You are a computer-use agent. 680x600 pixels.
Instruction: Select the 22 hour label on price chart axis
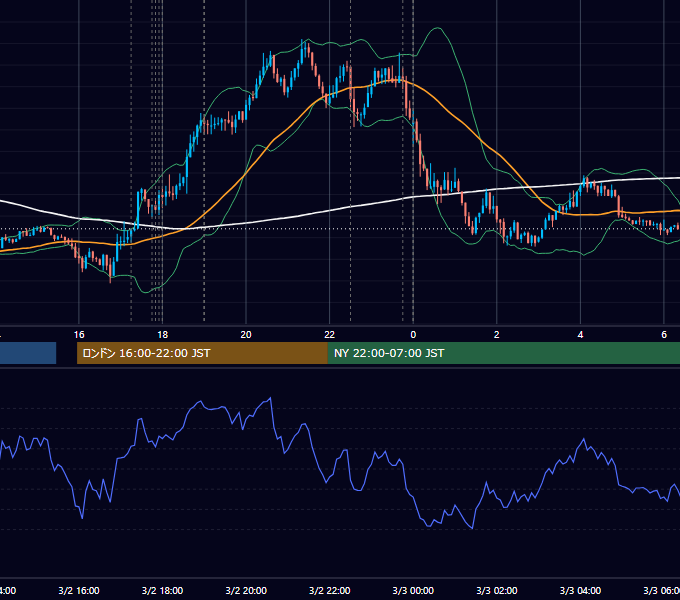point(330,335)
